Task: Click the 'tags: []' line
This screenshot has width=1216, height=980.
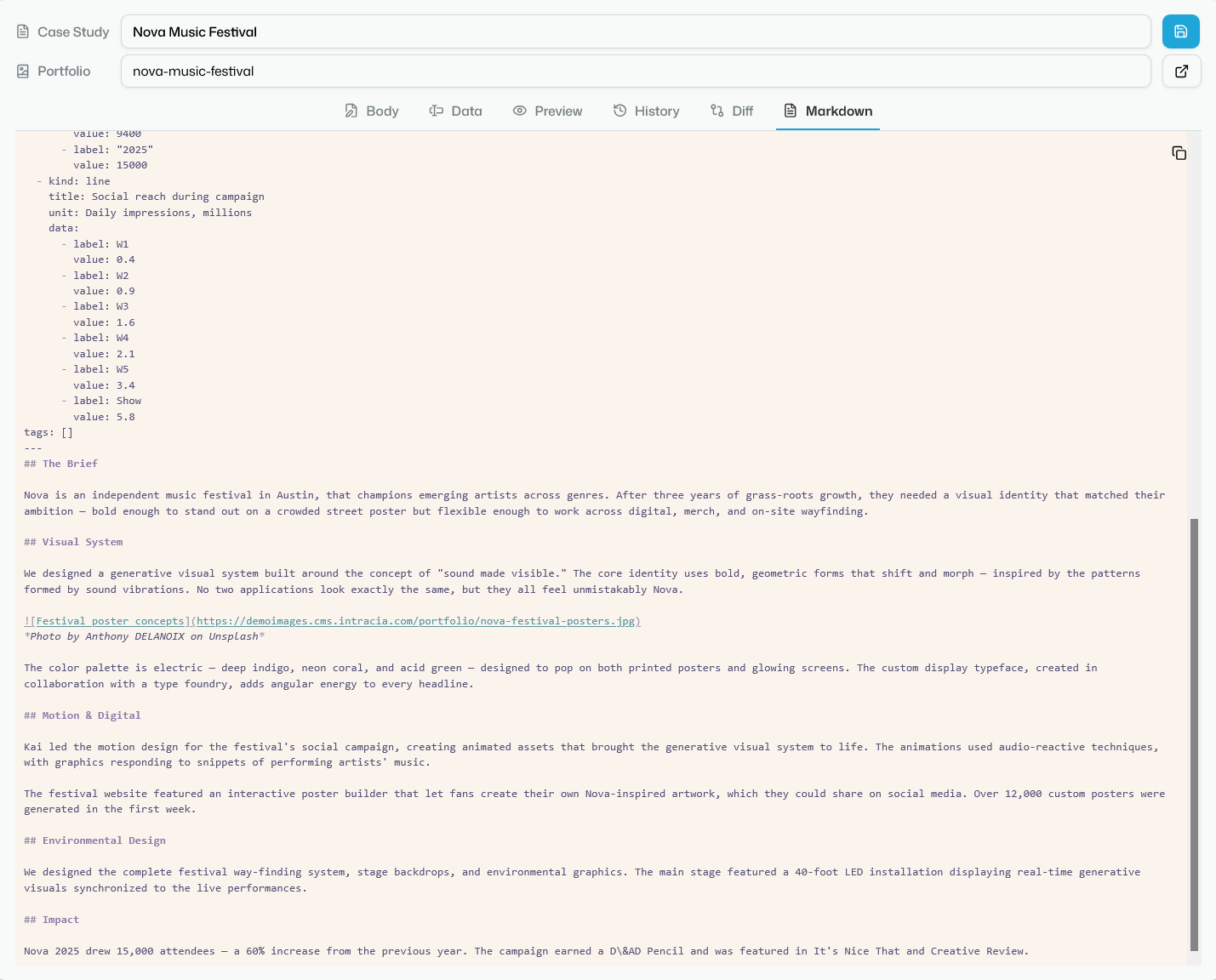Action: click(x=49, y=432)
